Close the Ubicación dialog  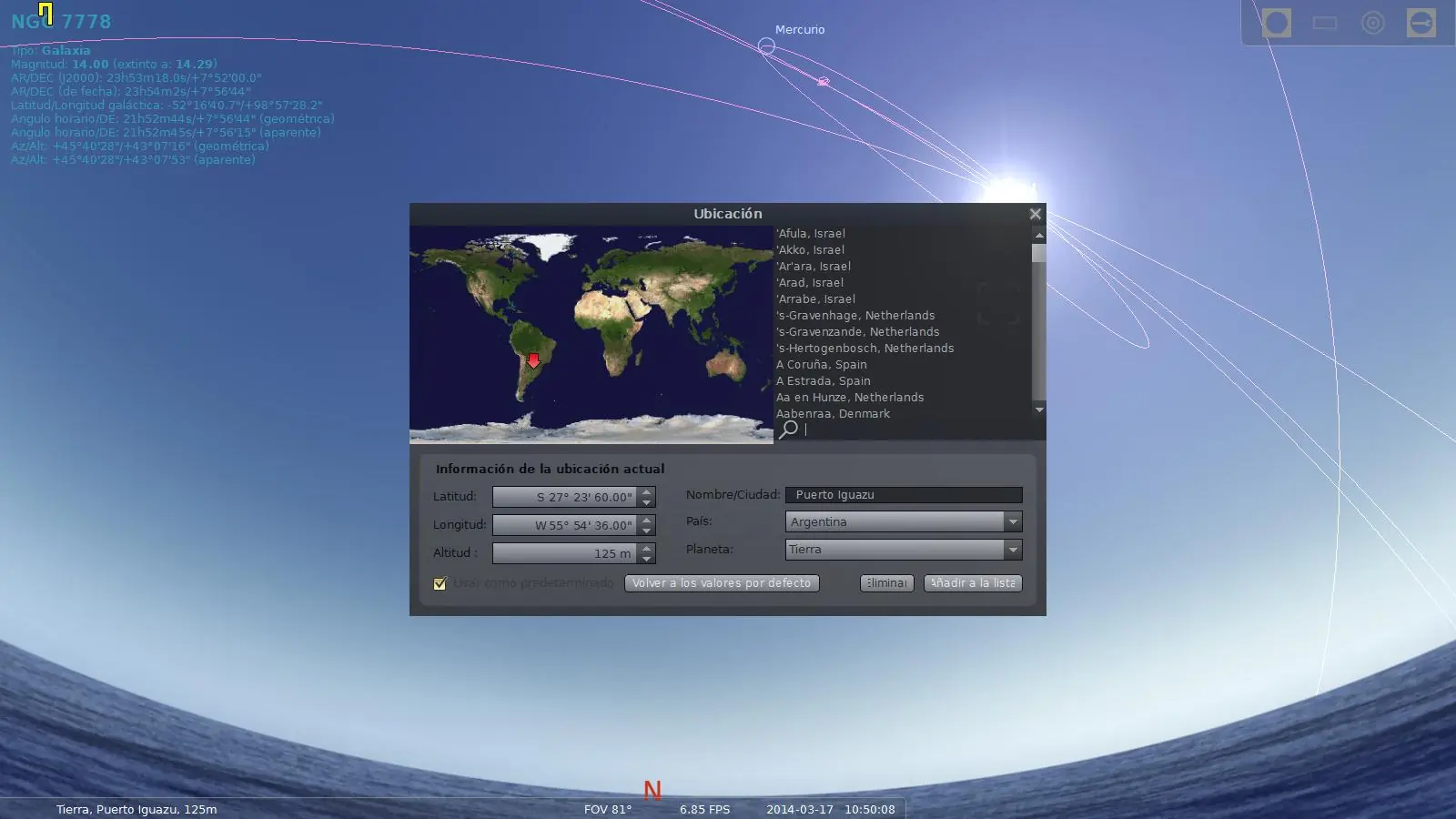[1035, 214]
